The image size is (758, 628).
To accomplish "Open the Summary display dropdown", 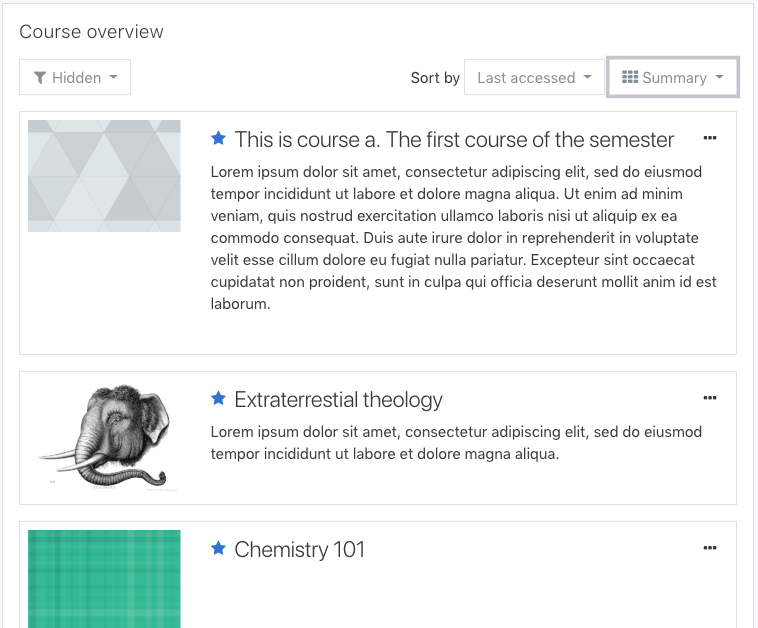I will click(672, 77).
